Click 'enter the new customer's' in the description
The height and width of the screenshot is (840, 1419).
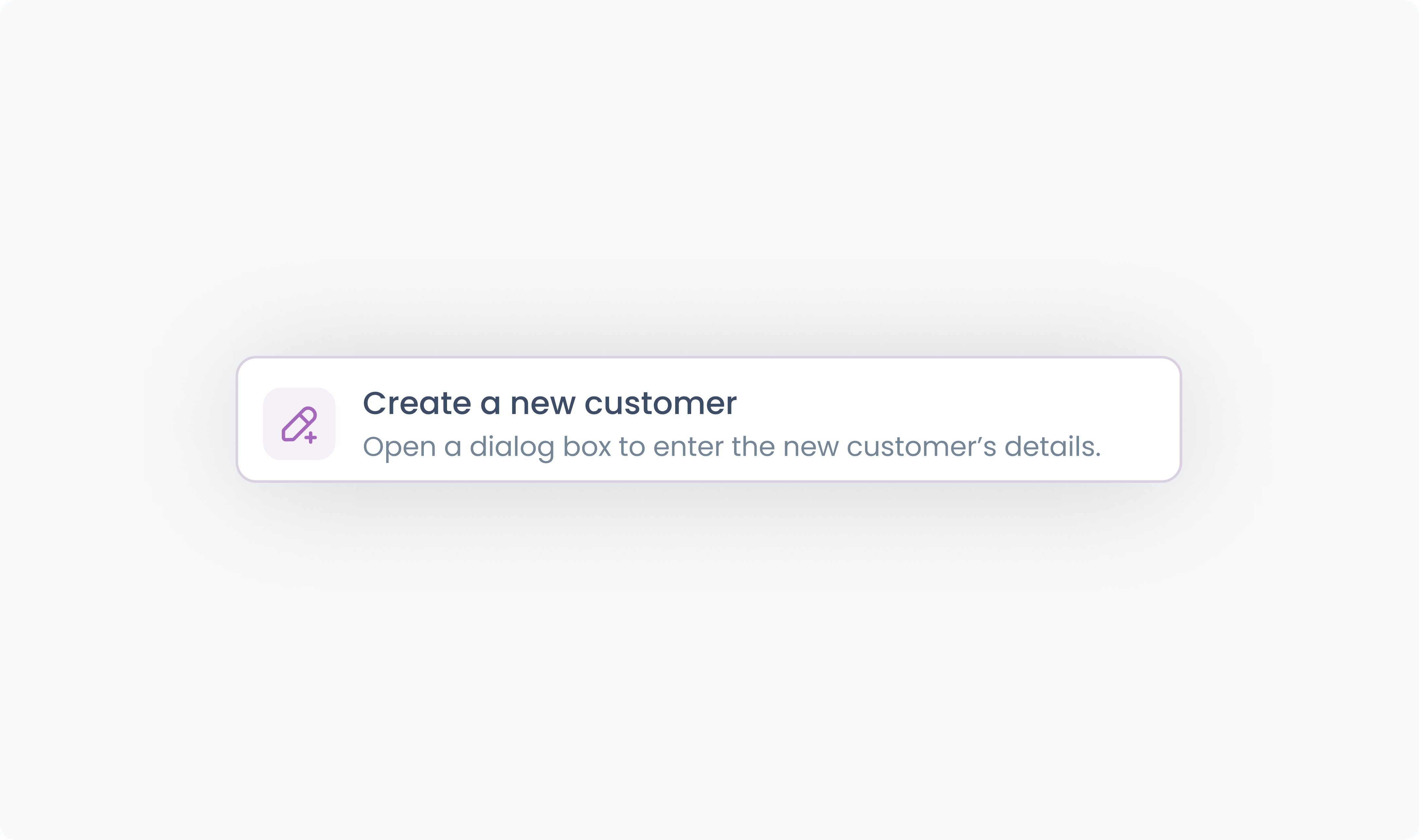point(824,446)
